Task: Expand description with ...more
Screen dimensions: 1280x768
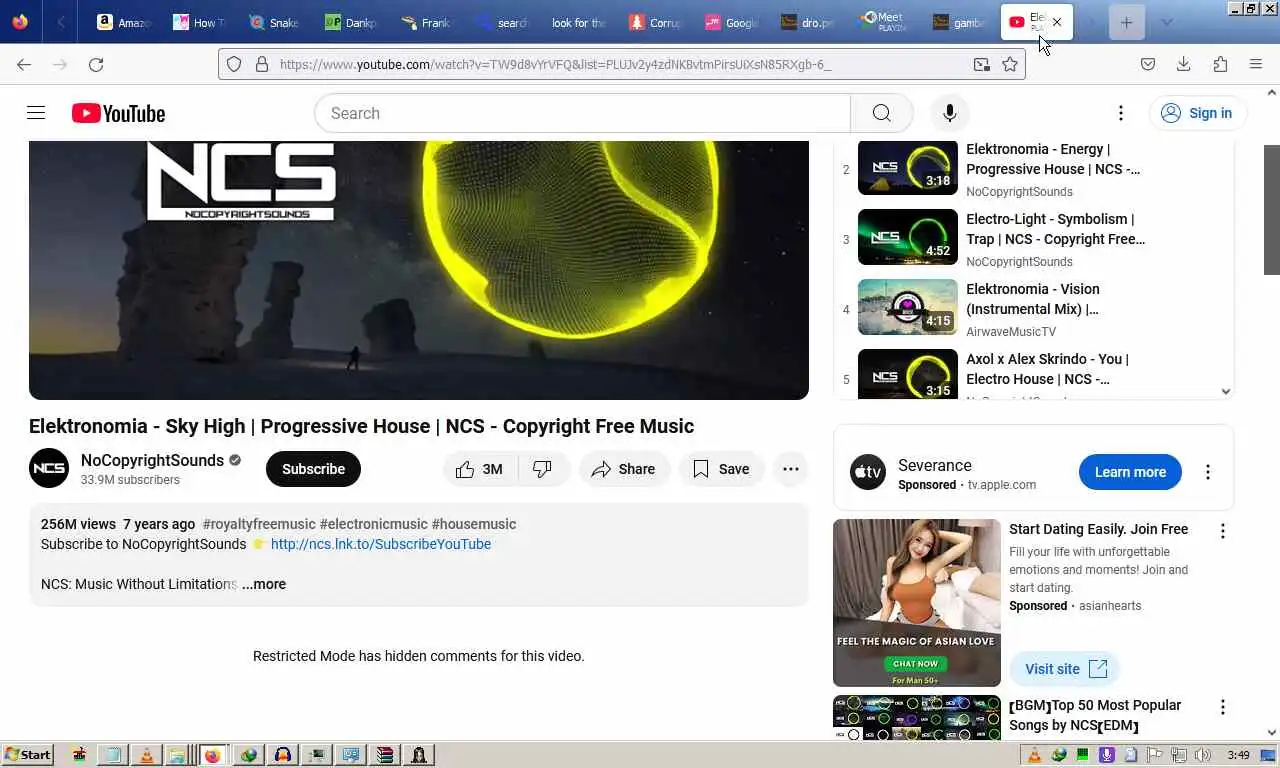Action: [x=264, y=584]
